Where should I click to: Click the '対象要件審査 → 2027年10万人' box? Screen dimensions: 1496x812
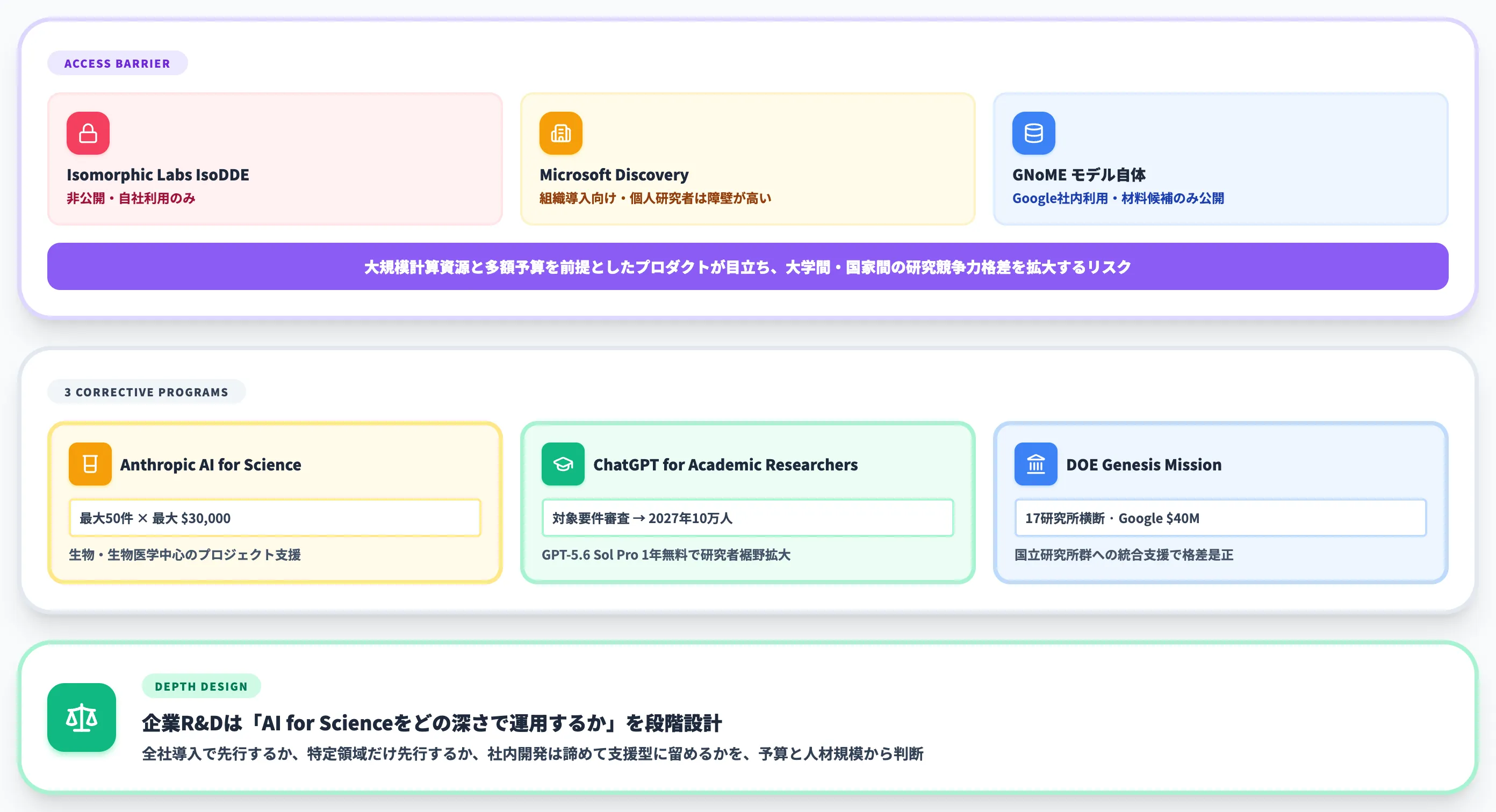tap(747, 518)
